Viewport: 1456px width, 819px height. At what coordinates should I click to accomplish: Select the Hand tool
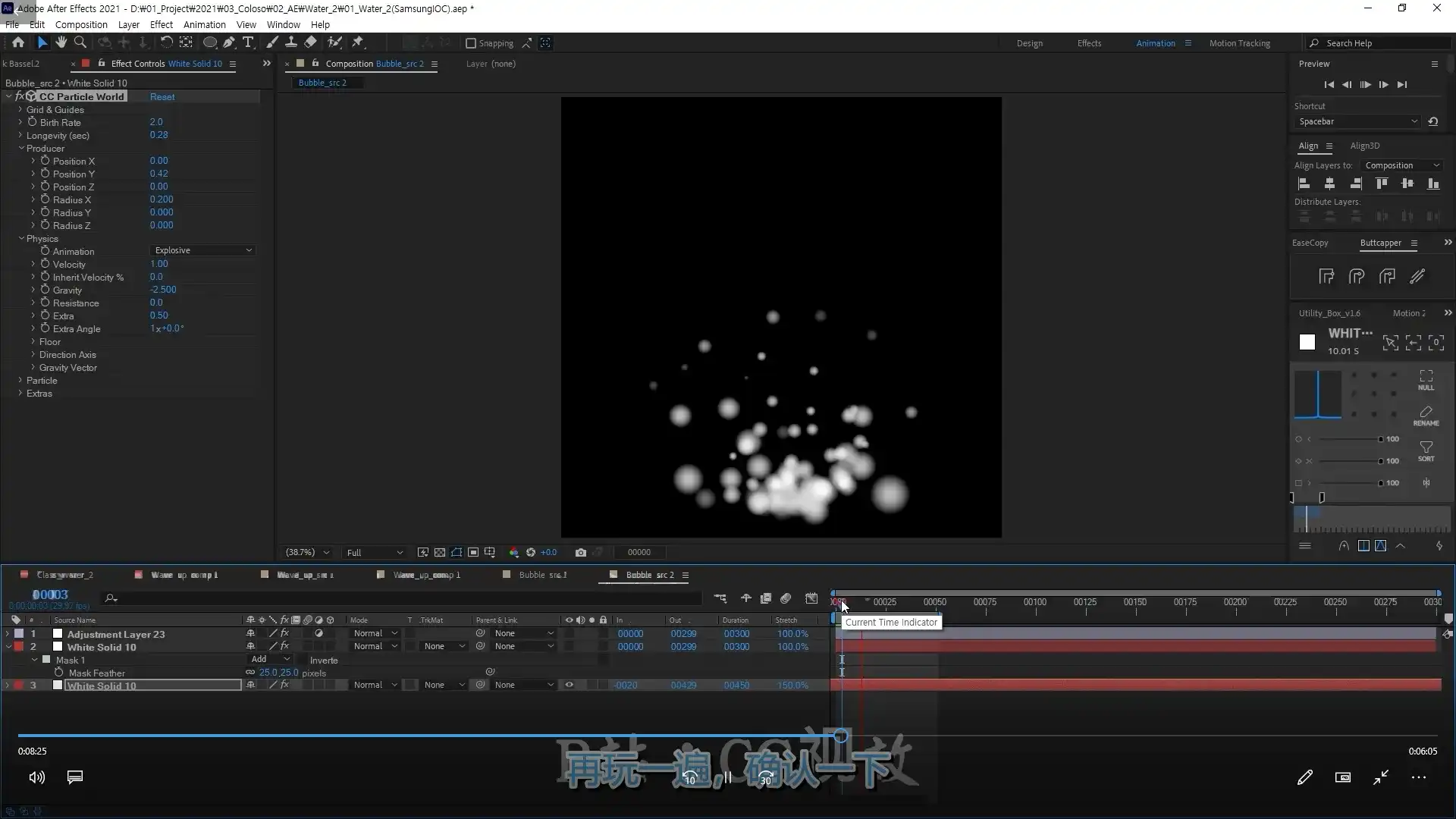click(61, 42)
